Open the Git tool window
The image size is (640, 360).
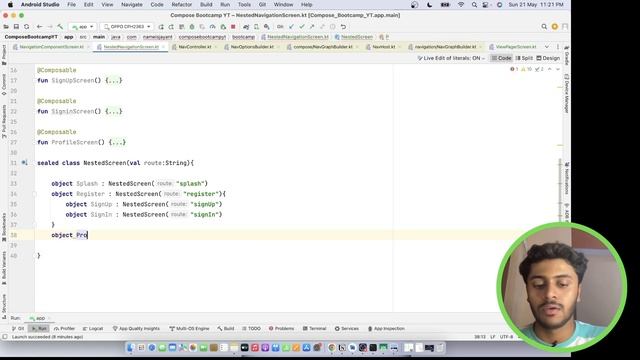pos(18,329)
